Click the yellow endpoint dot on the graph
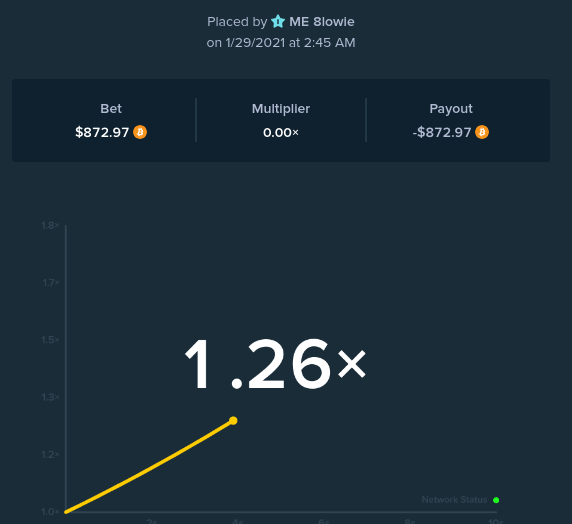The height and width of the screenshot is (524, 572). [233, 421]
